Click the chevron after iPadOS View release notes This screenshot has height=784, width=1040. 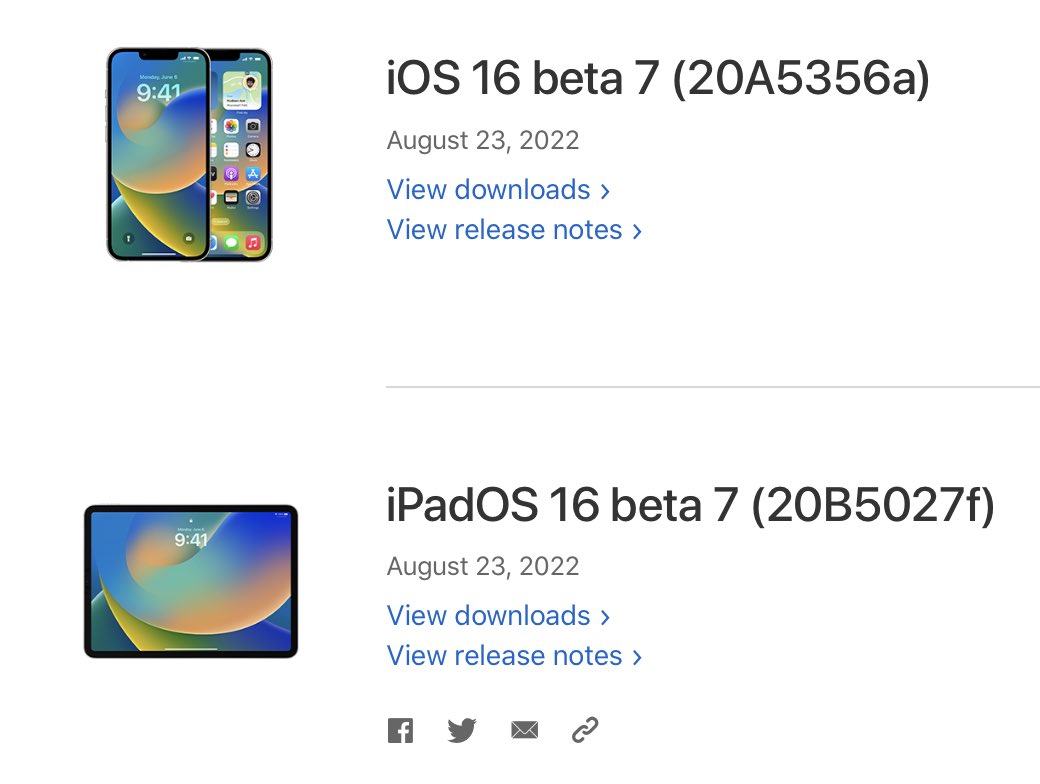tap(637, 657)
